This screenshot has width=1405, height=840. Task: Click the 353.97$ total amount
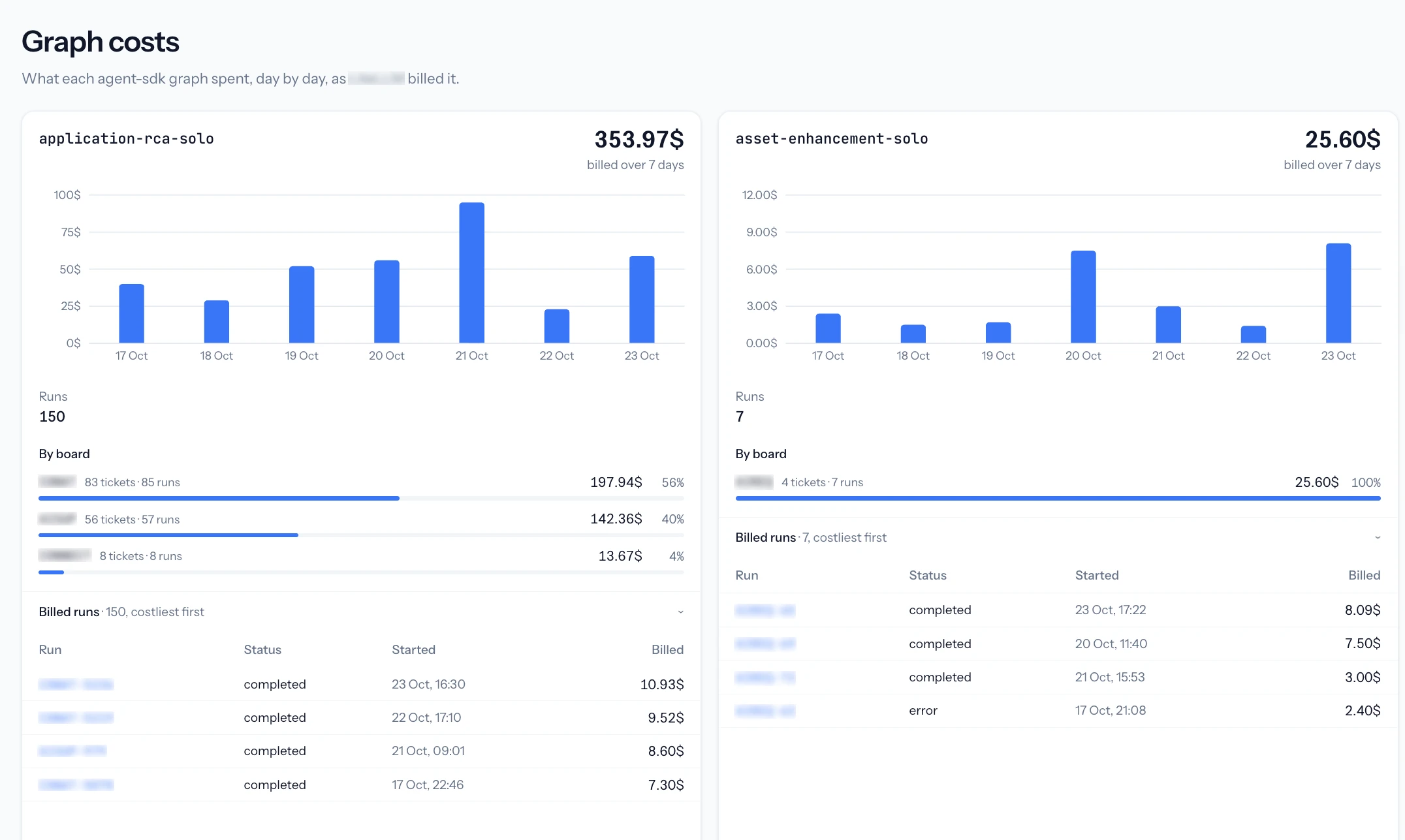639,140
